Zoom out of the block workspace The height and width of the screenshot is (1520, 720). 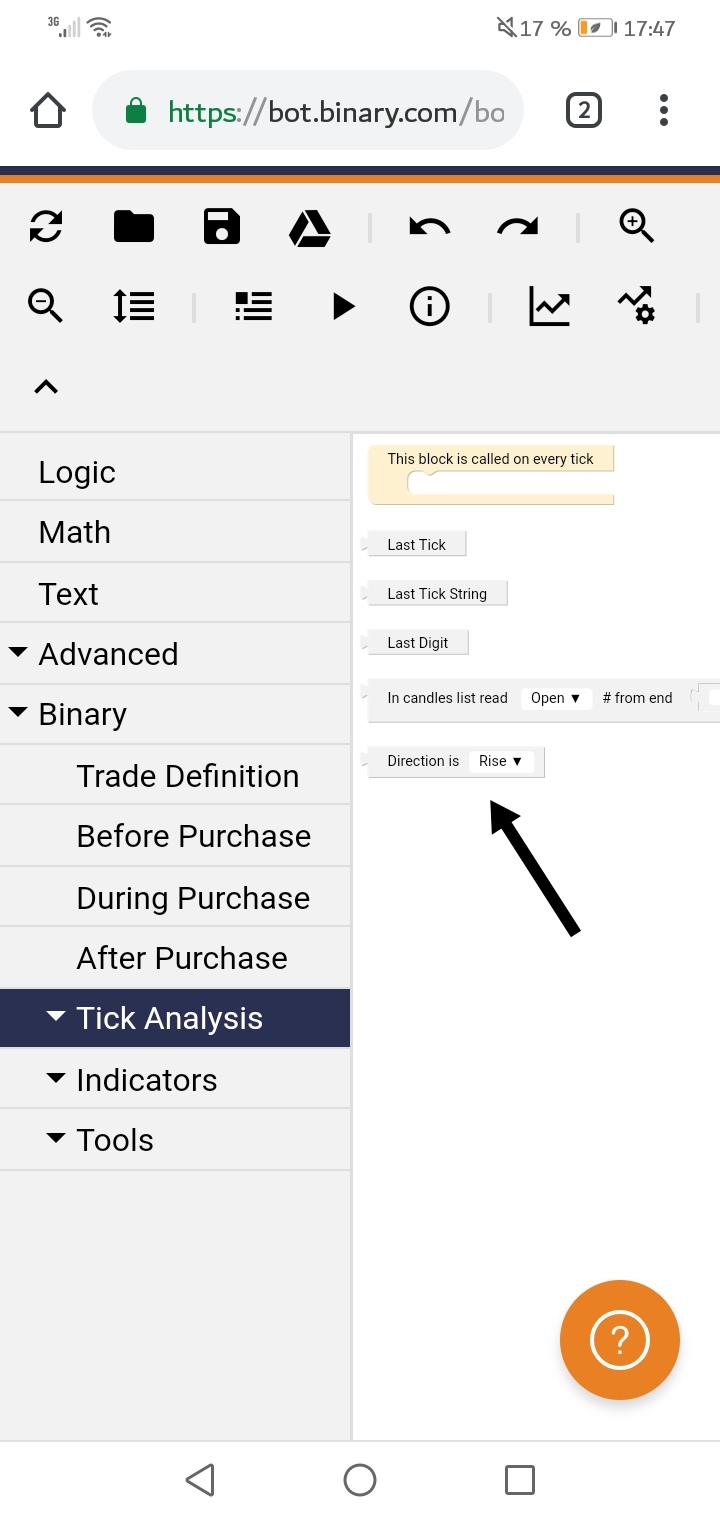[45, 307]
